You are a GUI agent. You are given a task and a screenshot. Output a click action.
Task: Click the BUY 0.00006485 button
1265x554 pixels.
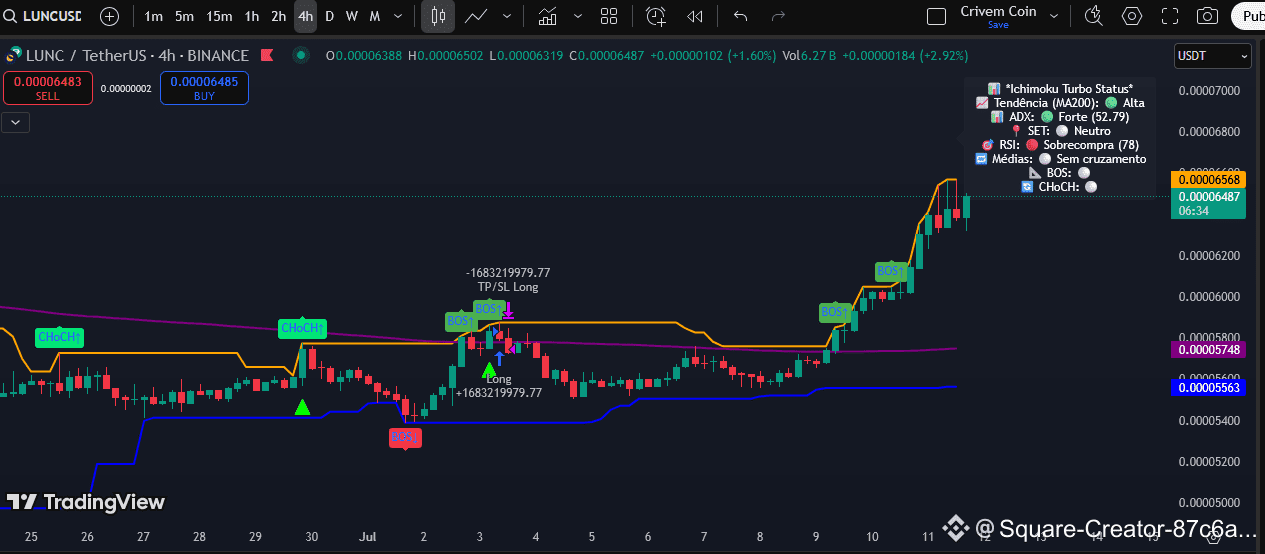[204, 88]
